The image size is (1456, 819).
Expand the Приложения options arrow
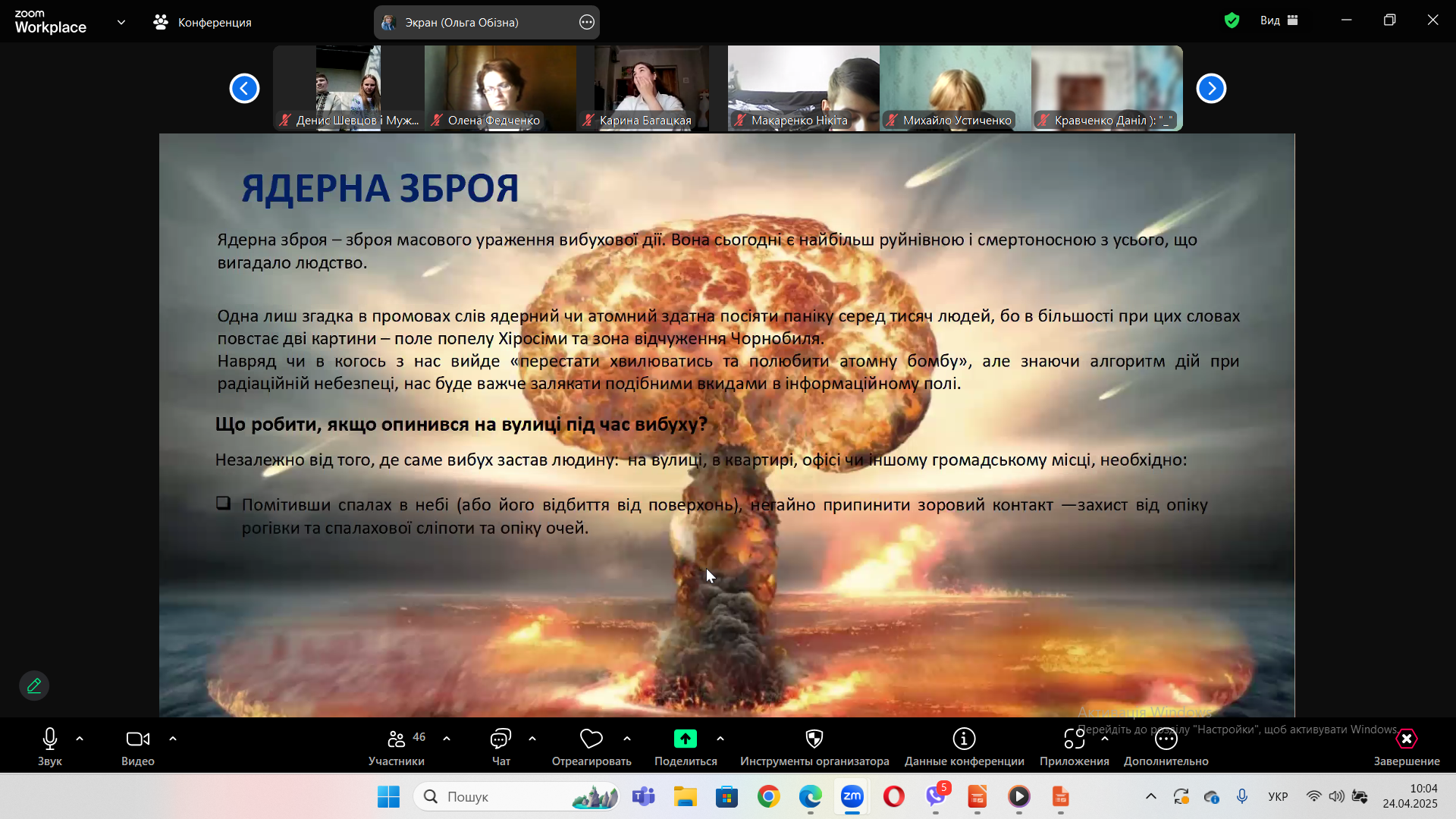[x=1105, y=739]
